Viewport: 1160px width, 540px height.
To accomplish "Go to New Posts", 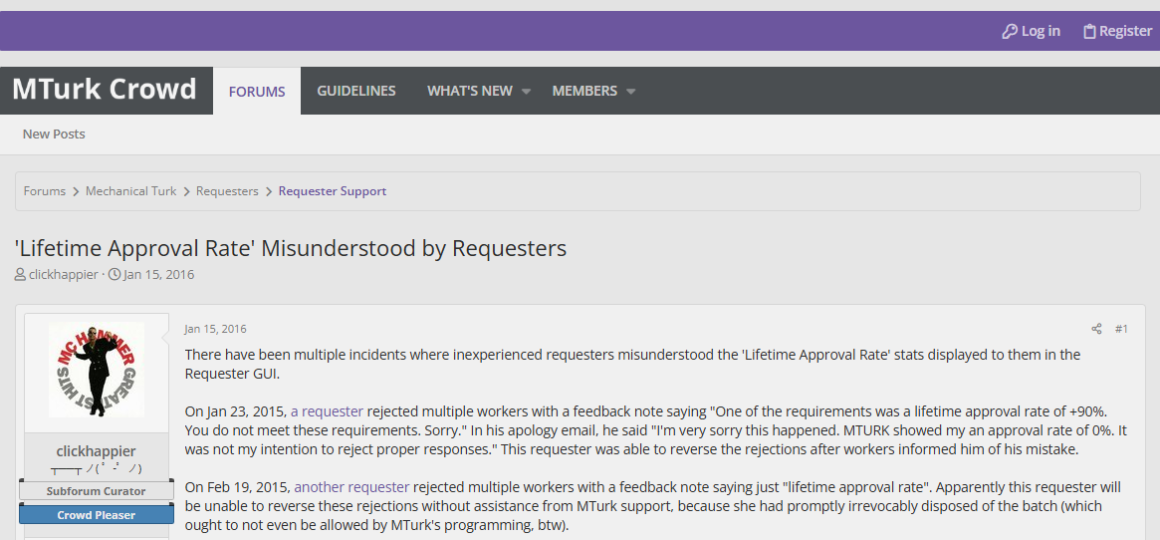I will pos(54,134).
